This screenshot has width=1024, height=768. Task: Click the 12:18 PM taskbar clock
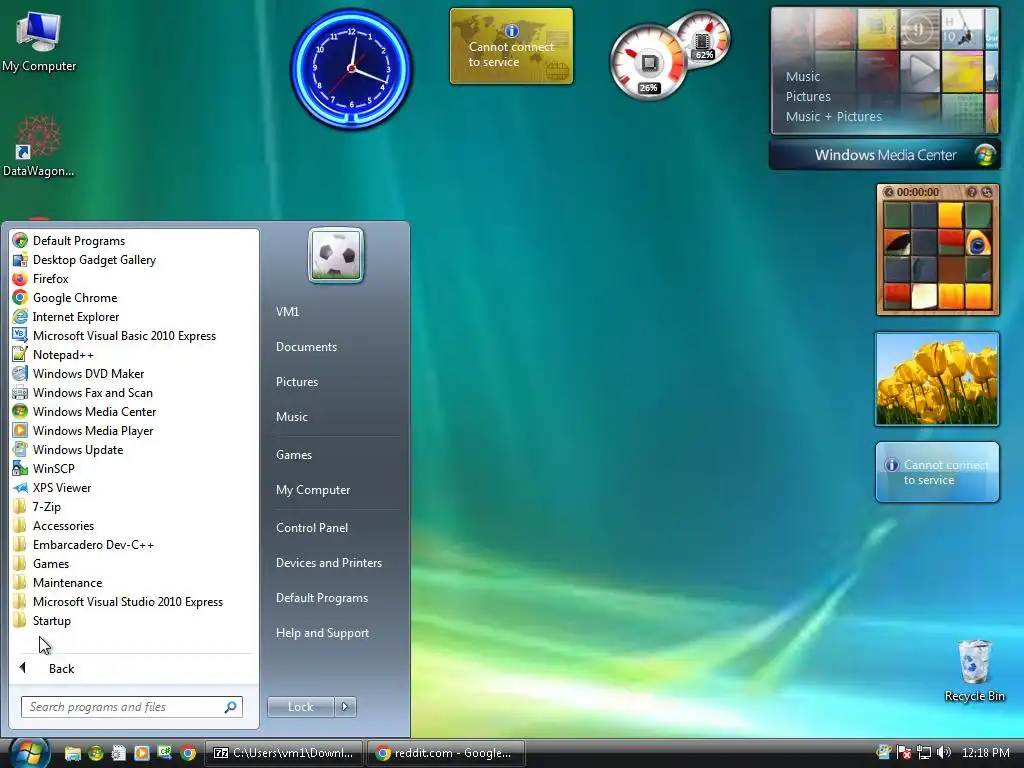985,753
